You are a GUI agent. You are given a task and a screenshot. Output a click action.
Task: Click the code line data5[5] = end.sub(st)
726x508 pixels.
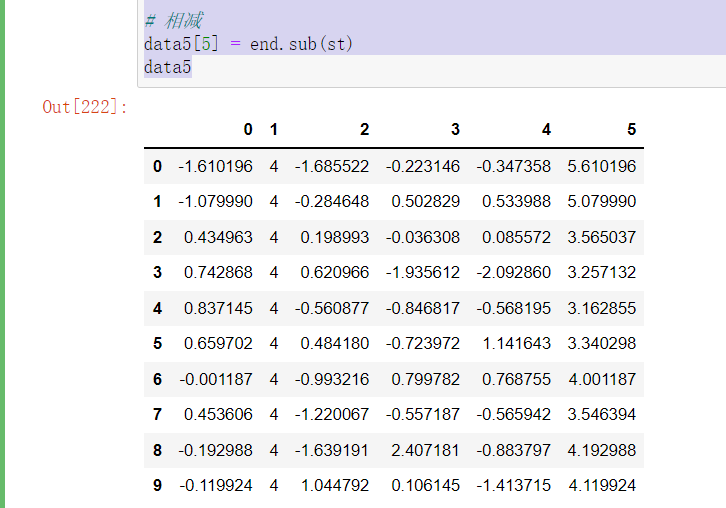[x=248, y=44]
